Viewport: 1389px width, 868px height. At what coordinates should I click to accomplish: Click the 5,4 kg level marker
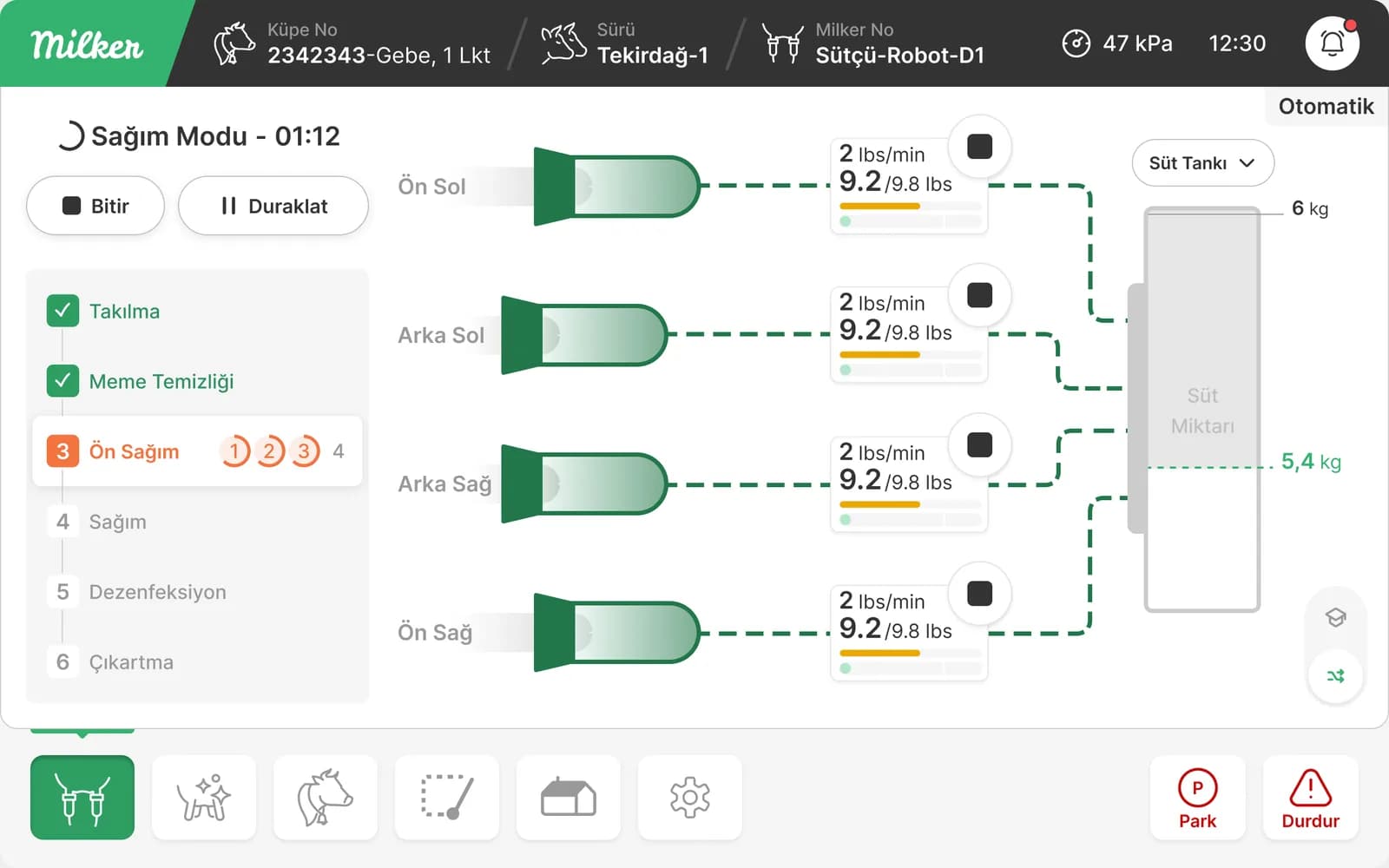1311,462
